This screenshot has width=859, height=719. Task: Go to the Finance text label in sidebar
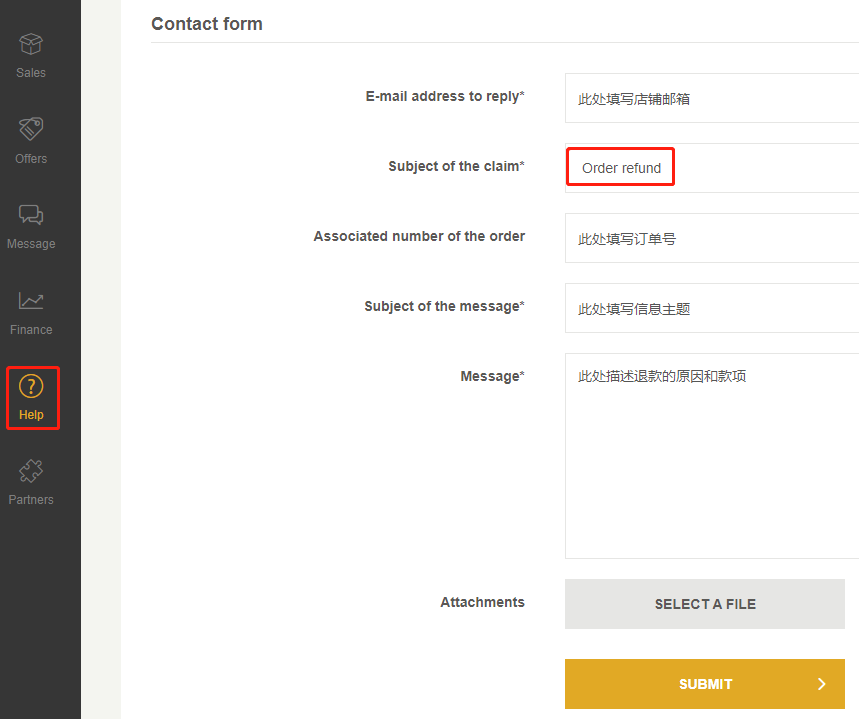31,330
